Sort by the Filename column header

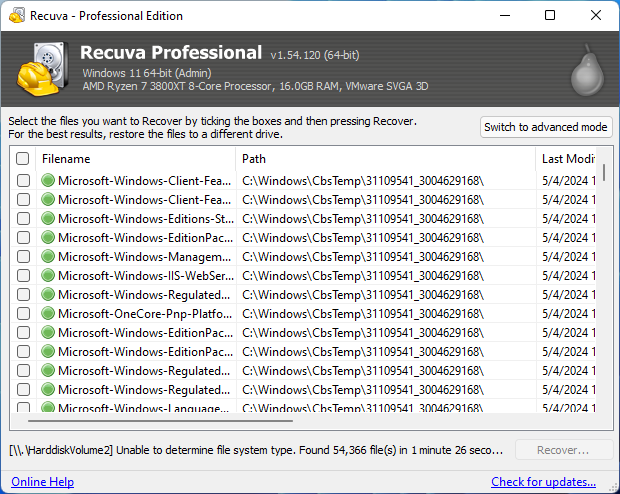tap(136, 159)
